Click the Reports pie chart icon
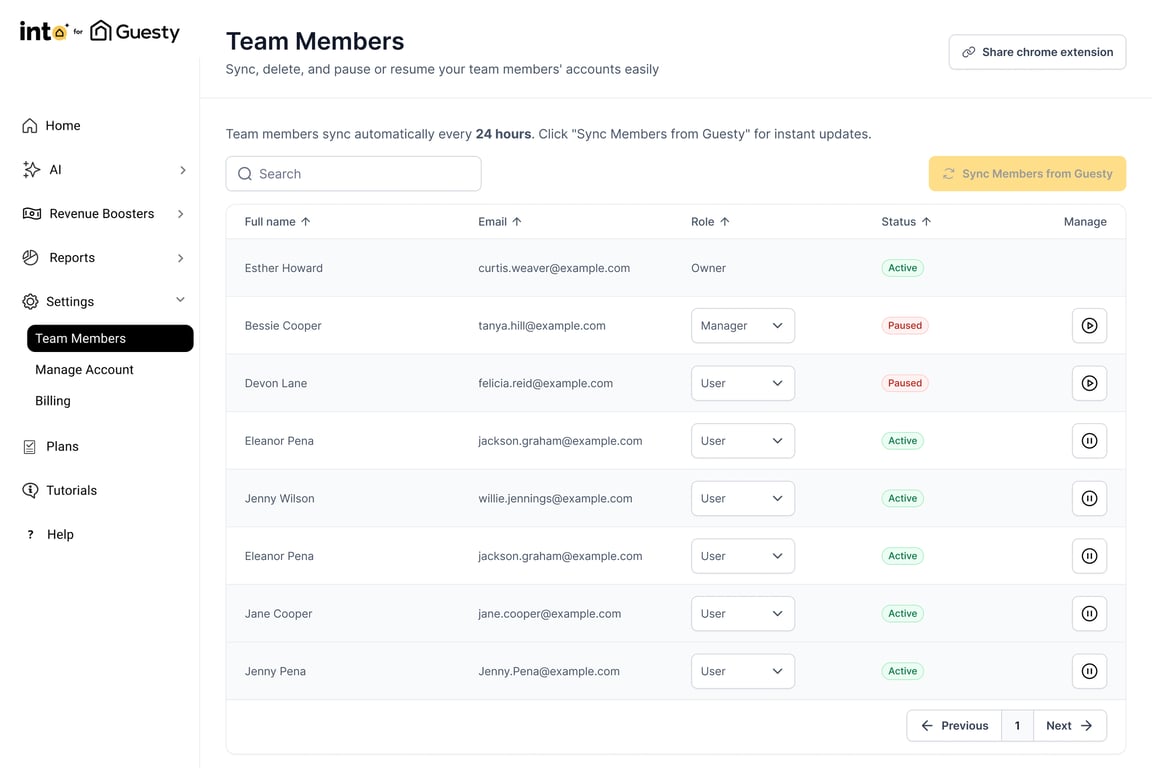The width and height of the screenshot is (1152, 768). pyautogui.click(x=30, y=258)
